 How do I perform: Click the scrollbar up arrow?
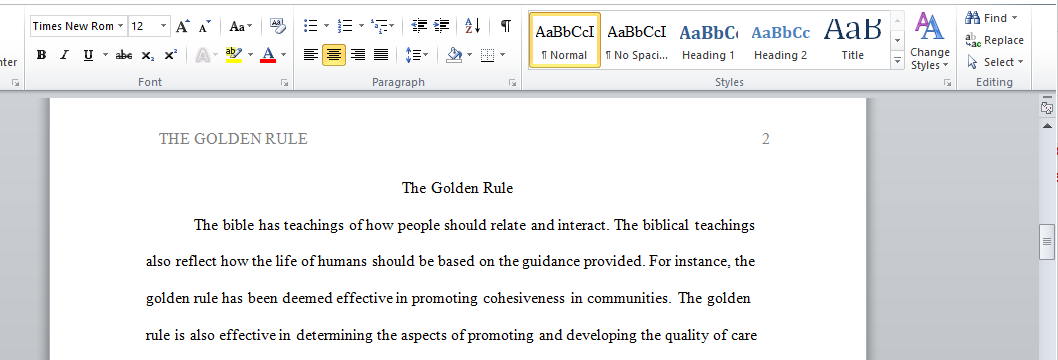[1047, 126]
